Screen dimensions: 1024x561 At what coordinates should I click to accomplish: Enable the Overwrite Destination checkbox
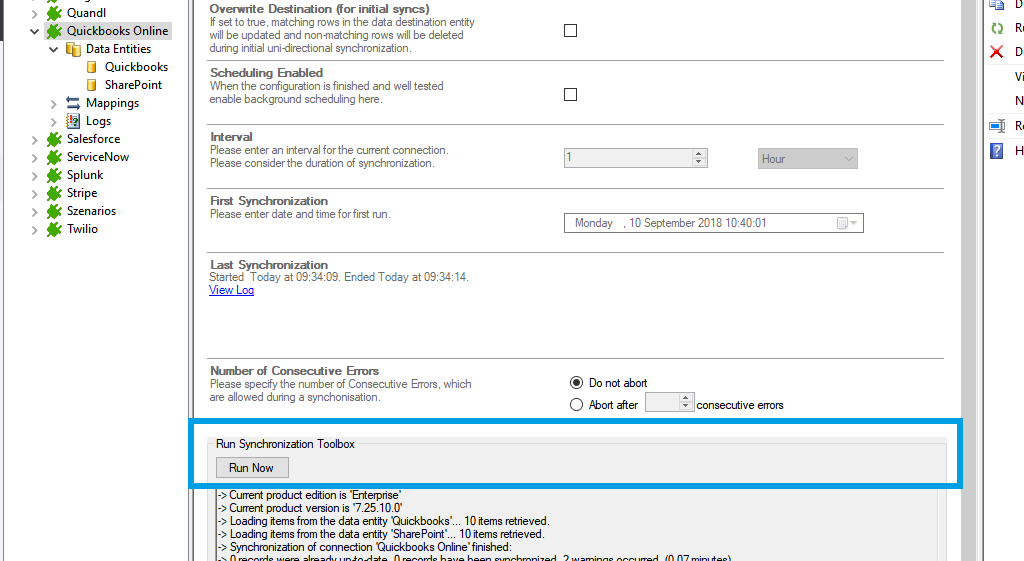point(571,31)
